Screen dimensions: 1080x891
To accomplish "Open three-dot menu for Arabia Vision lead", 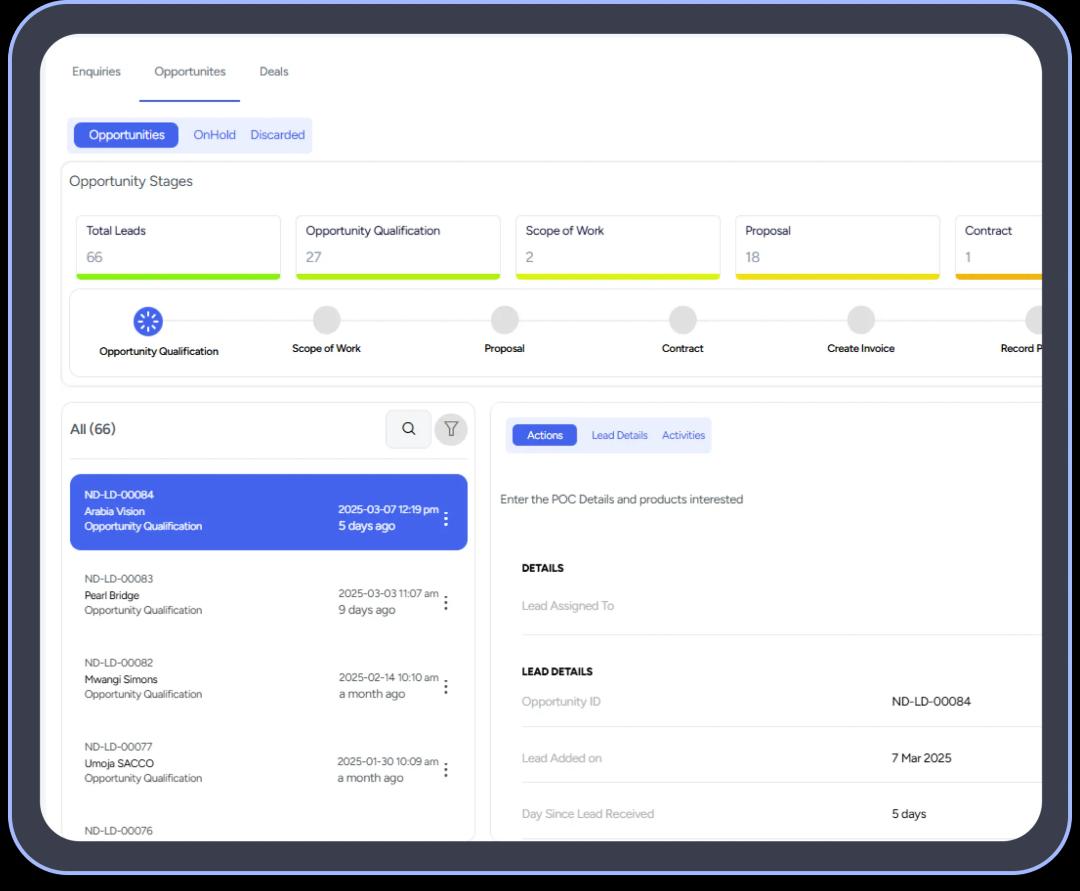I will tap(446, 519).
